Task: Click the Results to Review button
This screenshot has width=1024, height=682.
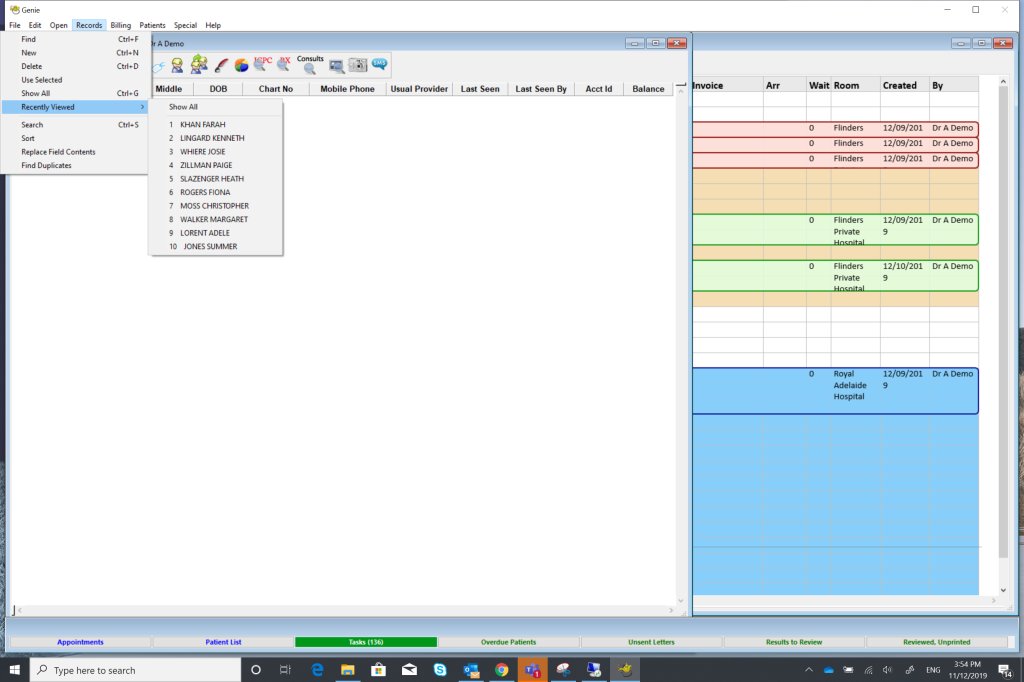Action: click(793, 642)
